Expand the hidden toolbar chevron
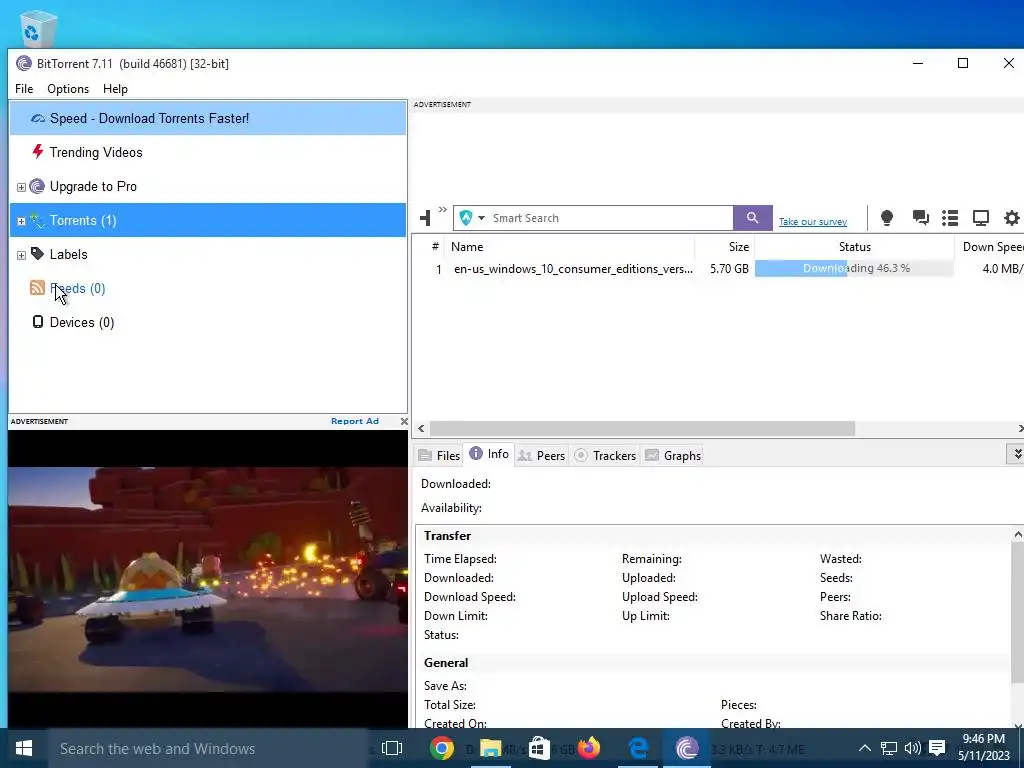 pyautogui.click(x=443, y=210)
